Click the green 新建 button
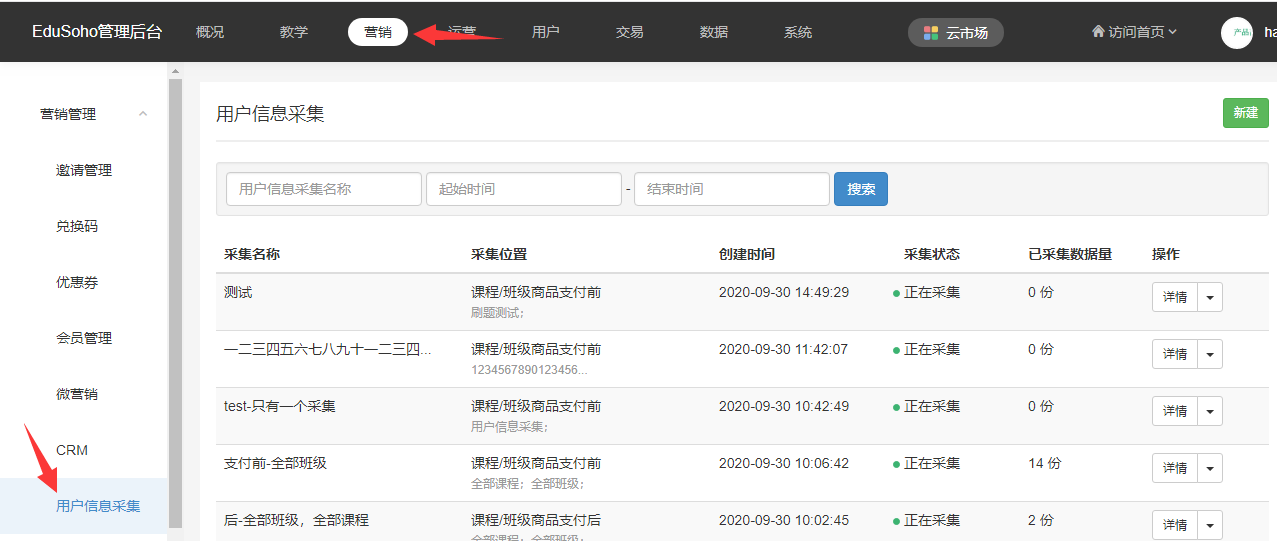 [1245, 113]
